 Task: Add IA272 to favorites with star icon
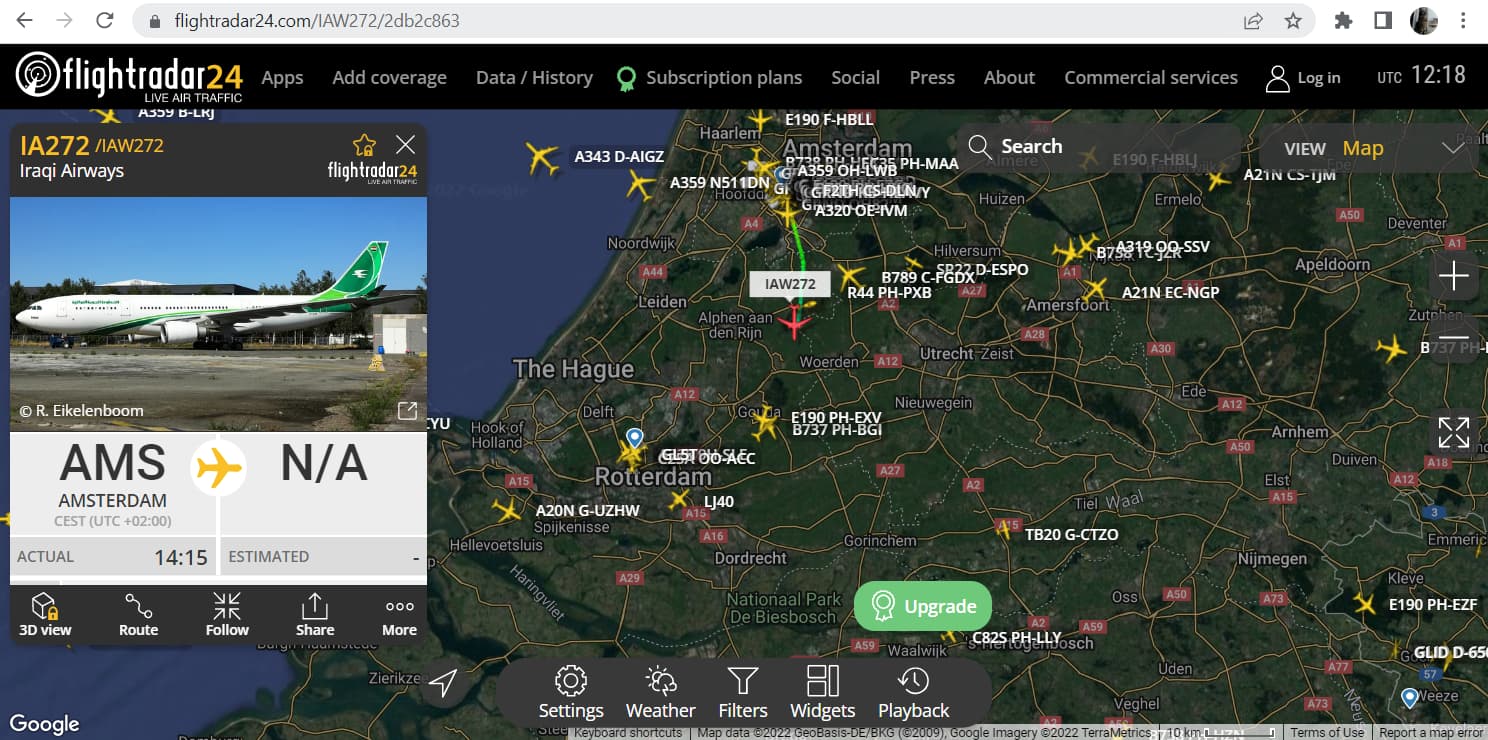[x=365, y=145]
